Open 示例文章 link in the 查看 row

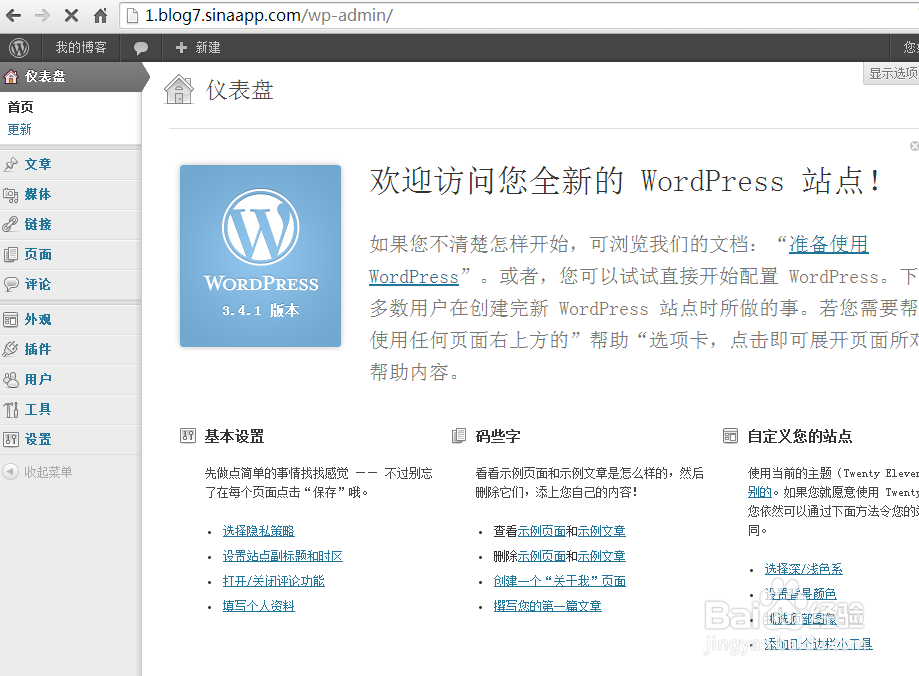[x=602, y=531]
